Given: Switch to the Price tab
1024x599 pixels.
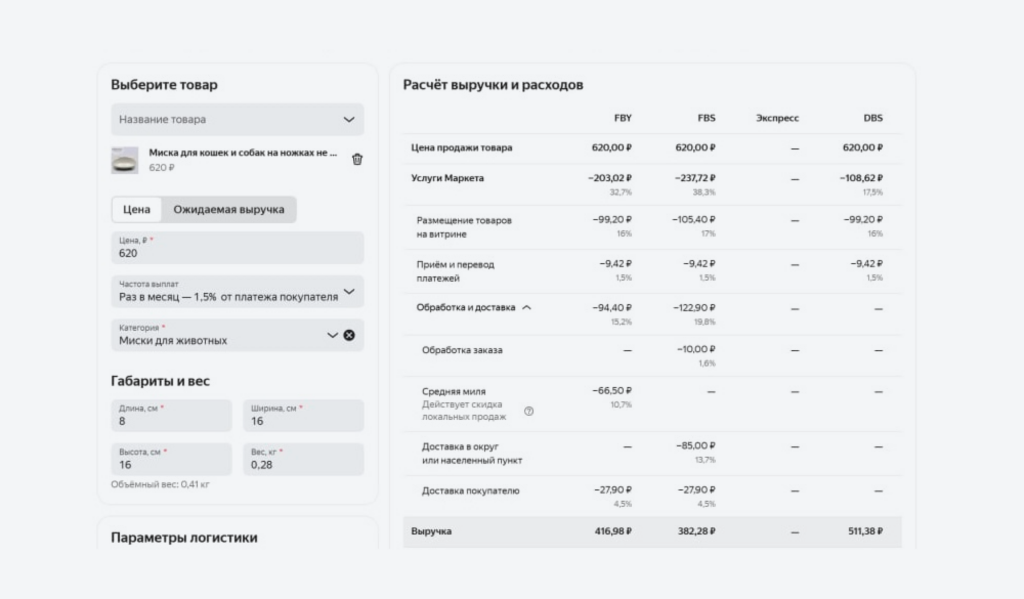Looking at the screenshot, I should pos(137,209).
